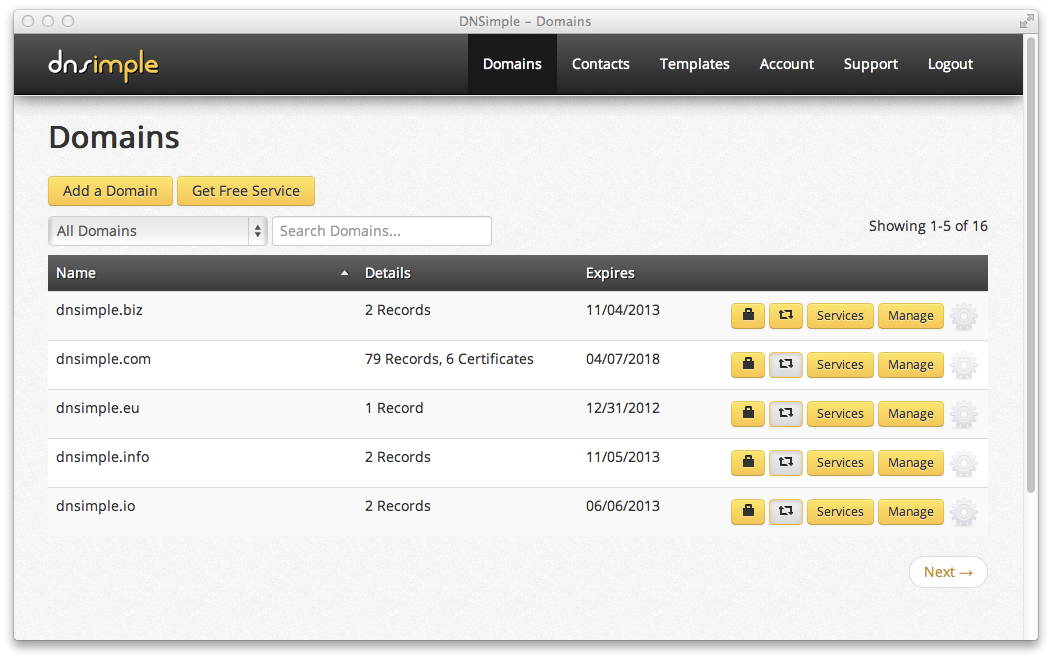Click the gear icon in dnsimple.info row

click(964, 463)
